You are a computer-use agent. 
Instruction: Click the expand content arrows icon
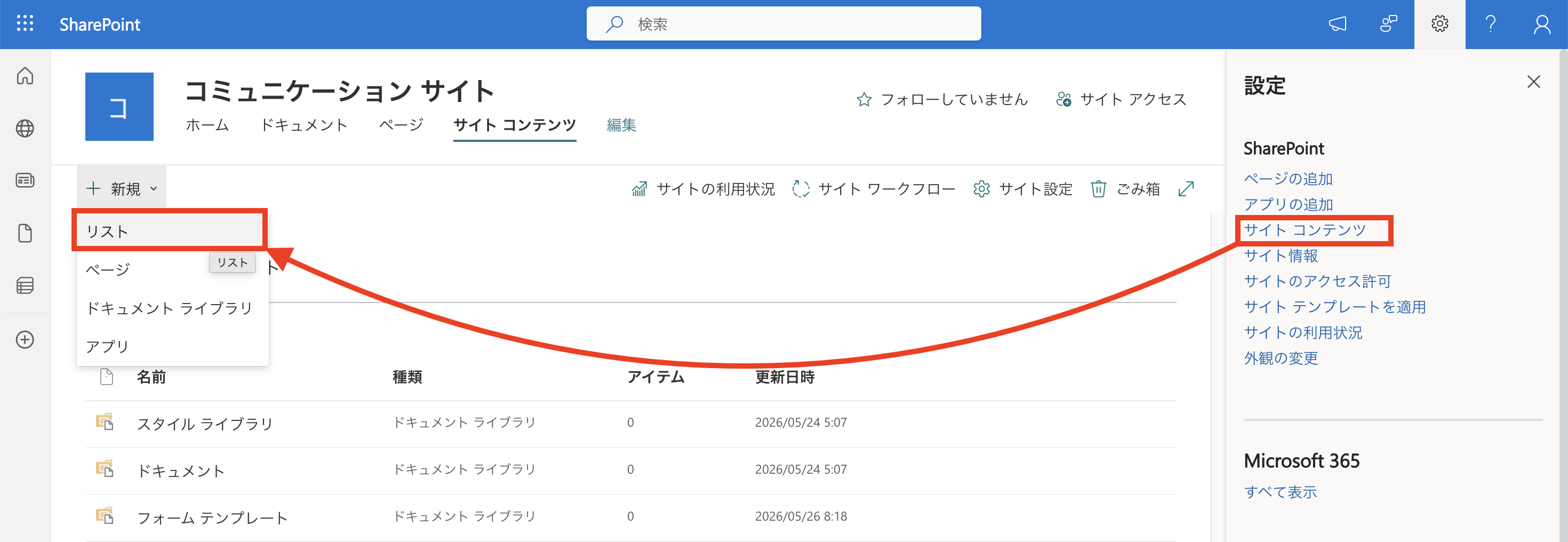click(x=1186, y=189)
